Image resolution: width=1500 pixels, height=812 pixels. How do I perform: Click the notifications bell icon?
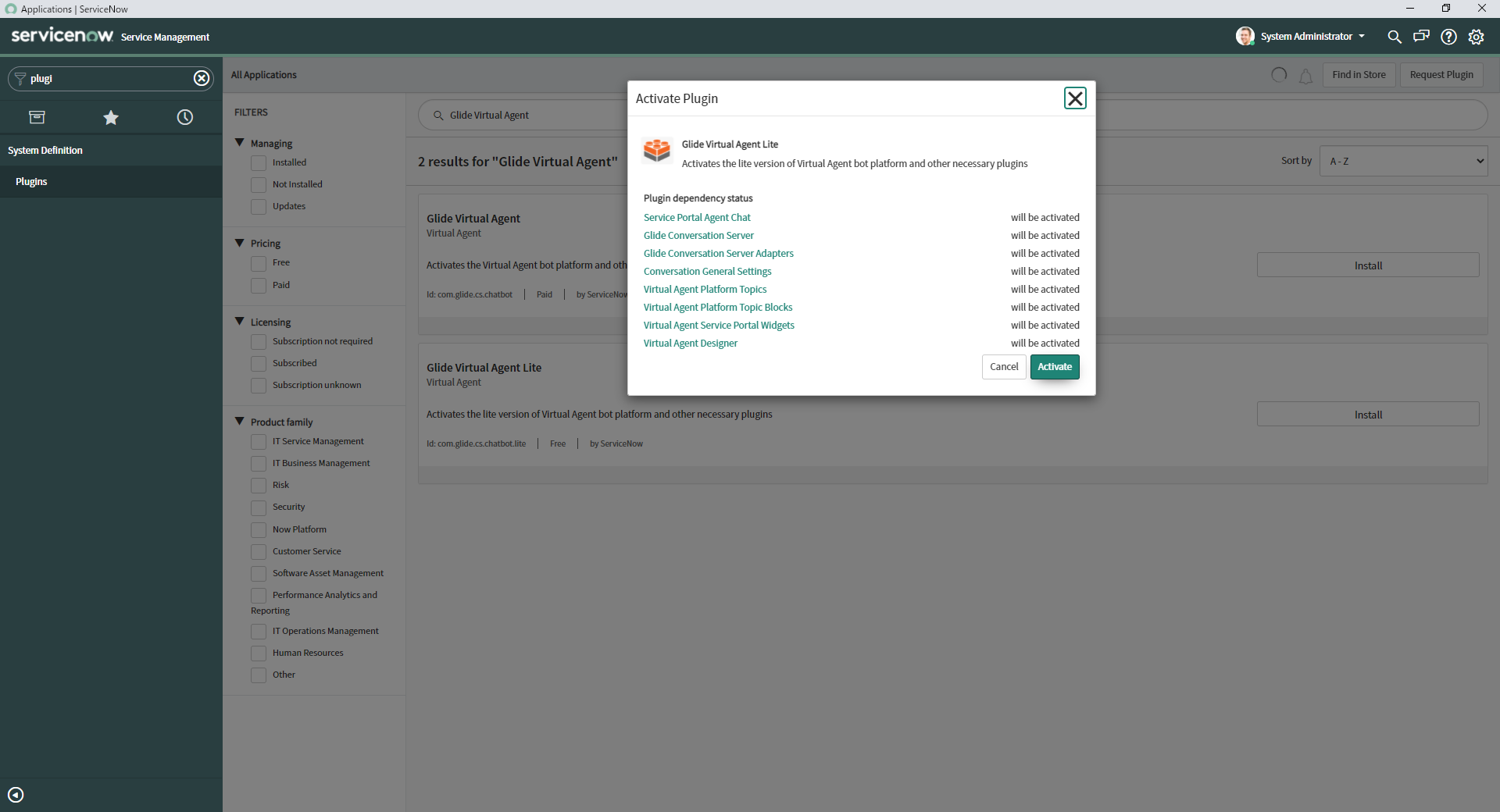(x=1305, y=76)
